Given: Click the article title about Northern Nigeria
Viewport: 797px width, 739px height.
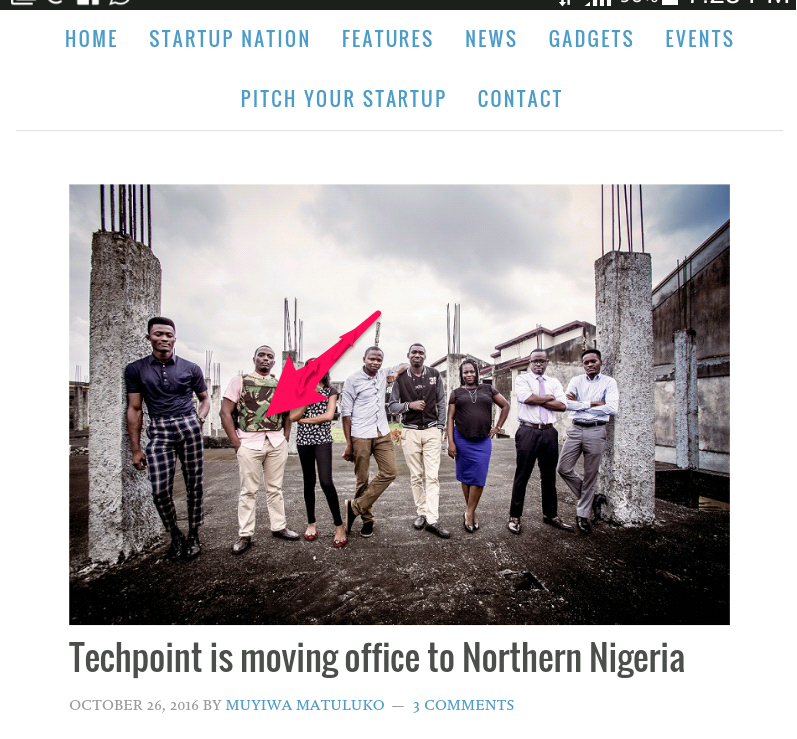Looking at the screenshot, I should [x=377, y=658].
